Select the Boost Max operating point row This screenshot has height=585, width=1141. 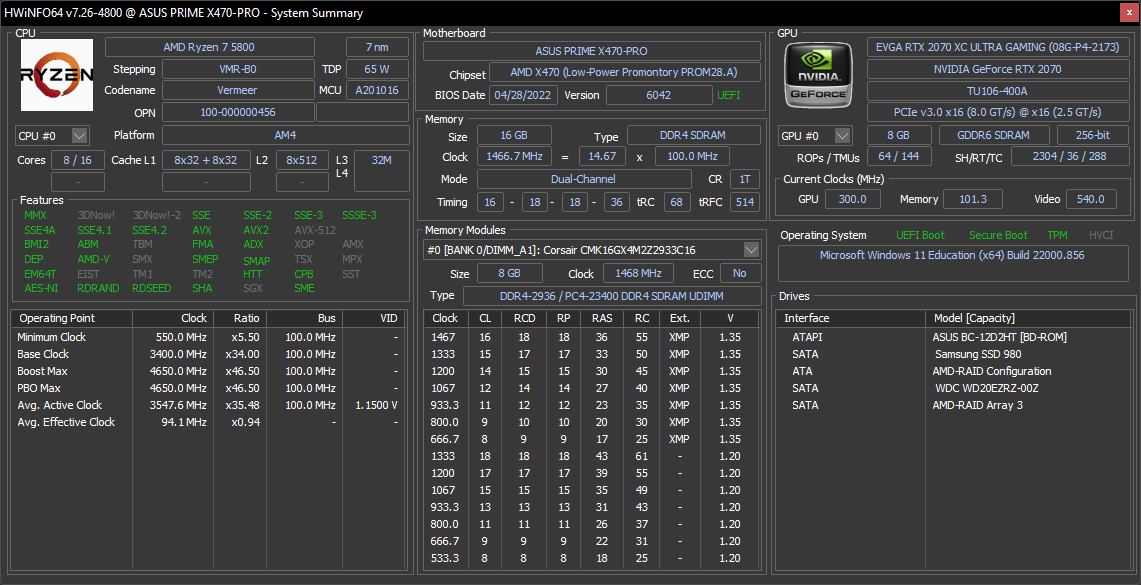coord(43,371)
